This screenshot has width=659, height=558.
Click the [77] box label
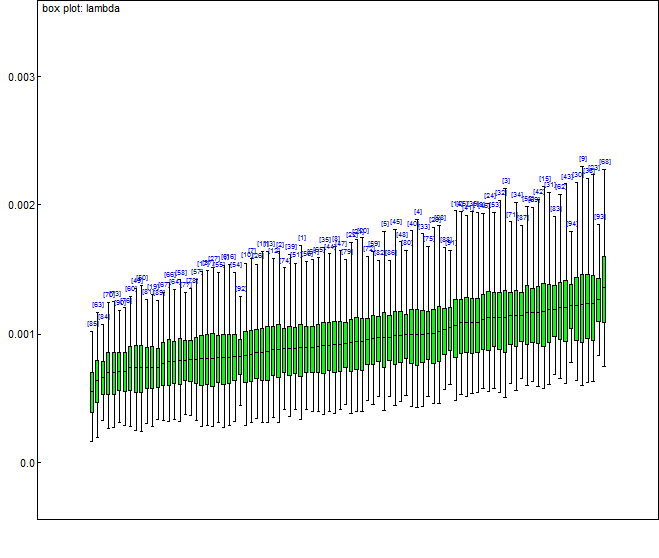point(185,284)
